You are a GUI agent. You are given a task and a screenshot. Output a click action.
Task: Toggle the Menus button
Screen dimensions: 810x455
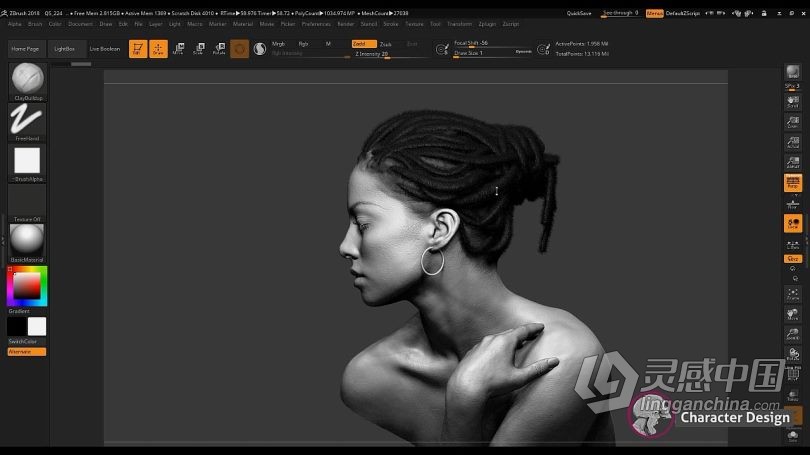655,13
